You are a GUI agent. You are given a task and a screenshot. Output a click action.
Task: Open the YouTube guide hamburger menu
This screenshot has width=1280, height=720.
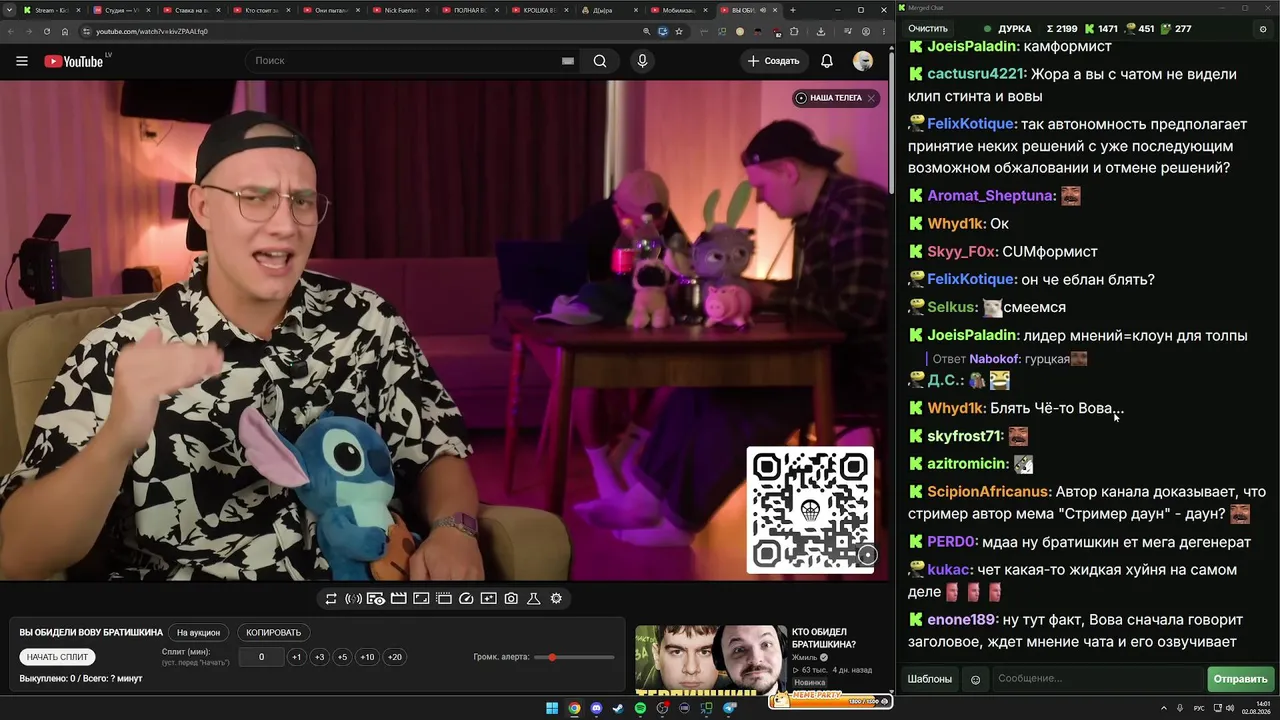click(22, 61)
